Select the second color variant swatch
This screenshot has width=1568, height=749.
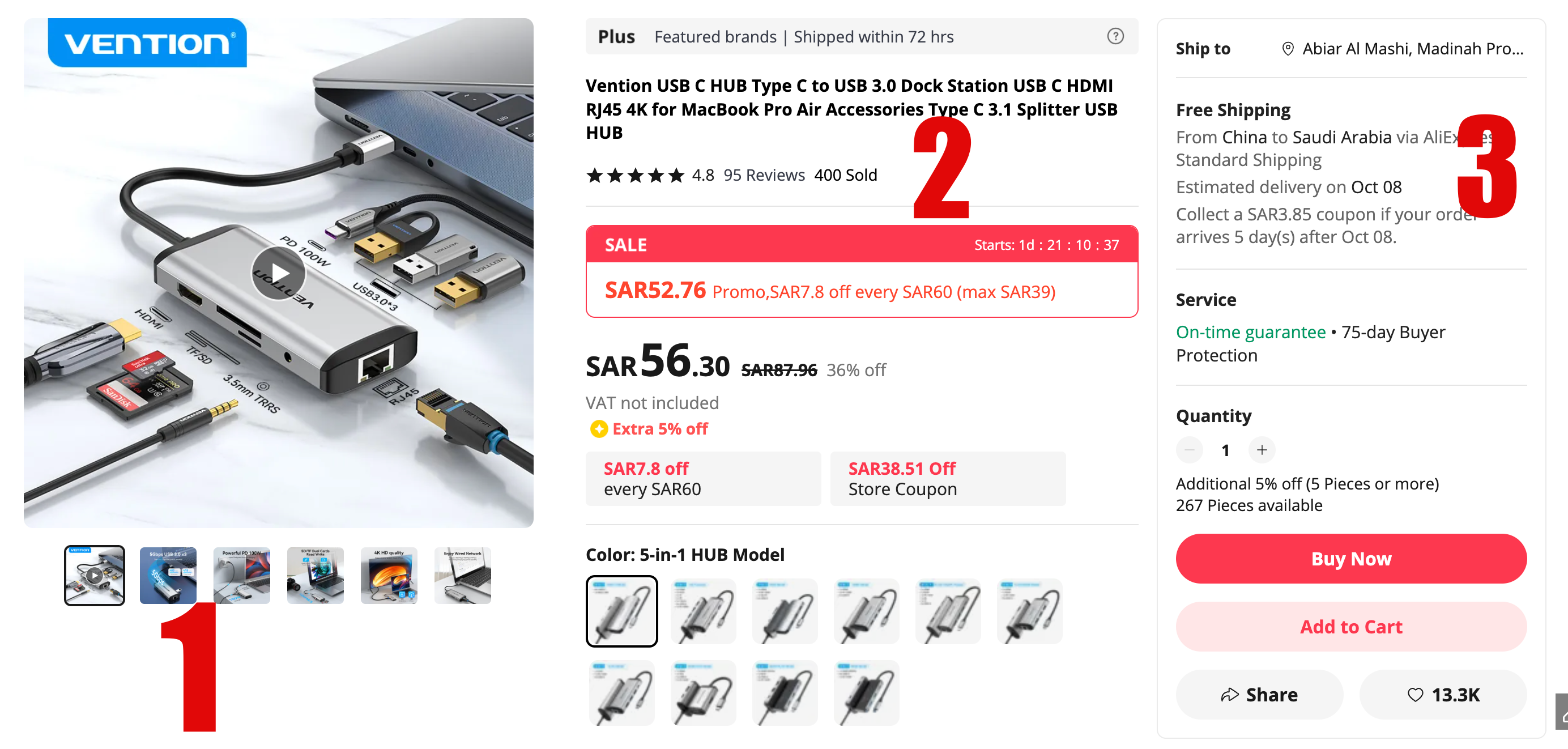[x=703, y=611]
